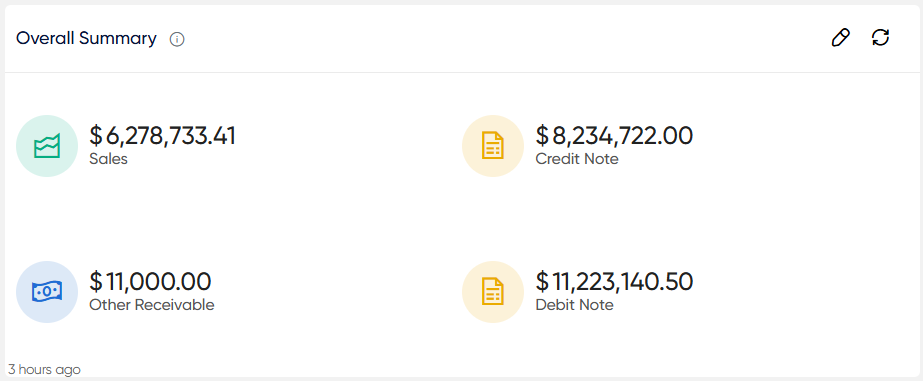Click the Other Receivable amount 11,000.00
This screenshot has height=381, width=923.
[x=158, y=282]
